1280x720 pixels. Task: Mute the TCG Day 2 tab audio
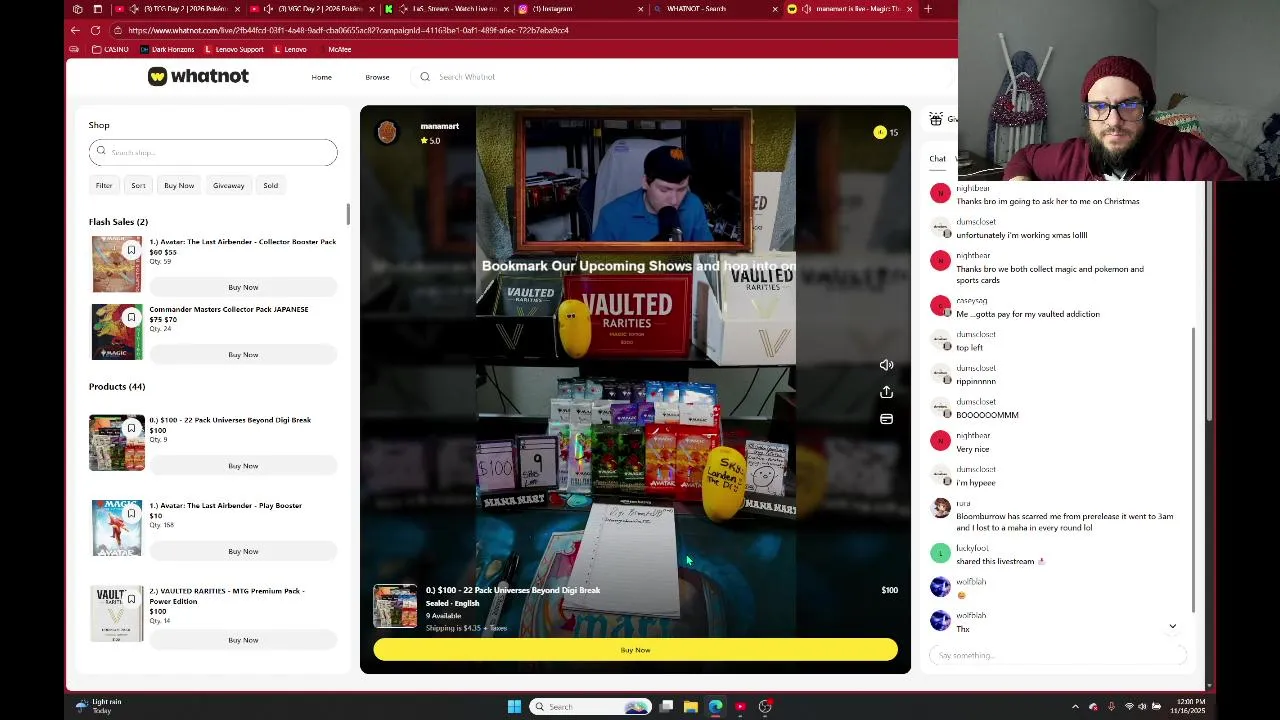point(135,9)
